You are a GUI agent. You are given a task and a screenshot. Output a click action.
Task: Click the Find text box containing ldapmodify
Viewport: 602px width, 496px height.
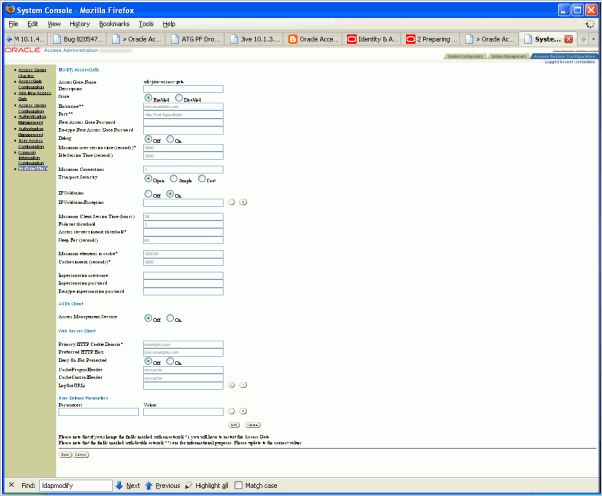click(x=76, y=485)
